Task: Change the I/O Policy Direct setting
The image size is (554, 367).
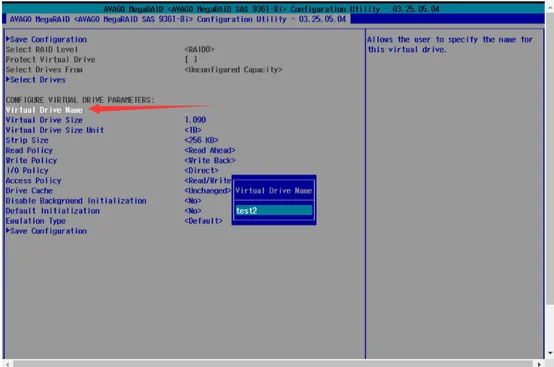Action: click(x=201, y=170)
